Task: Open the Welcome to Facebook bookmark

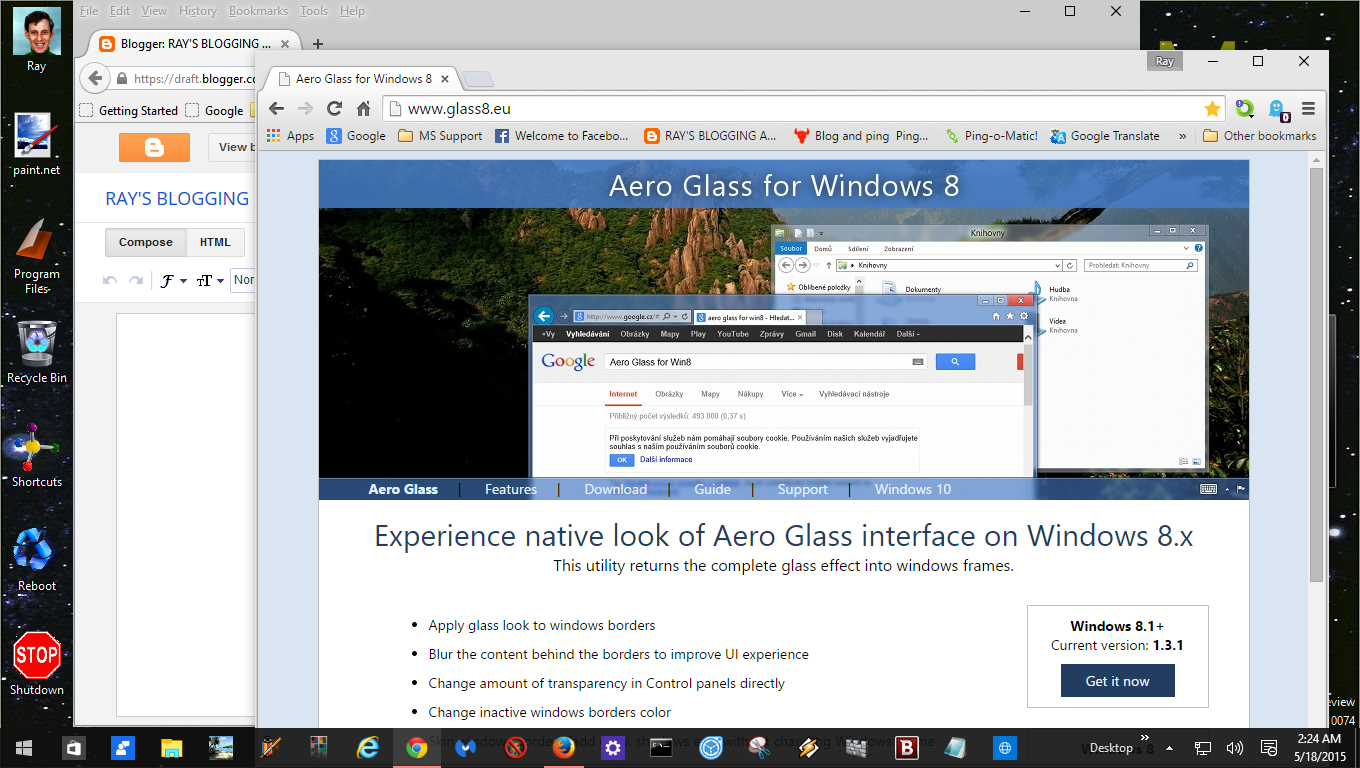Action: coord(562,136)
